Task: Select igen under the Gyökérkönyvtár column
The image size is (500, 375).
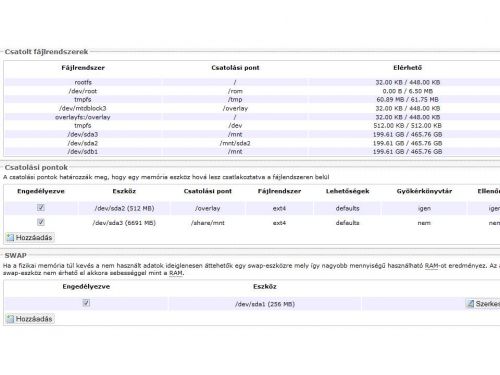Action: pyautogui.click(x=424, y=208)
